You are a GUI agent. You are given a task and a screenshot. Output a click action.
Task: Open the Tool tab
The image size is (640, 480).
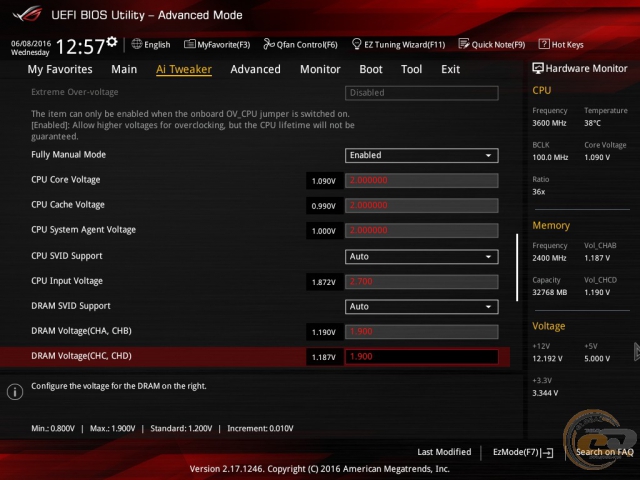click(x=411, y=69)
